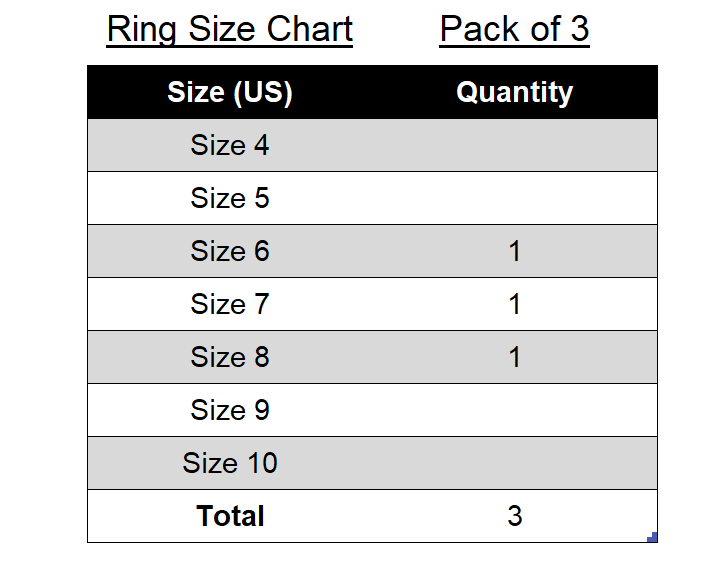The height and width of the screenshot is (570, 725).
Task: Select the bold "Total" cell
Action: [x=230, y=517]
